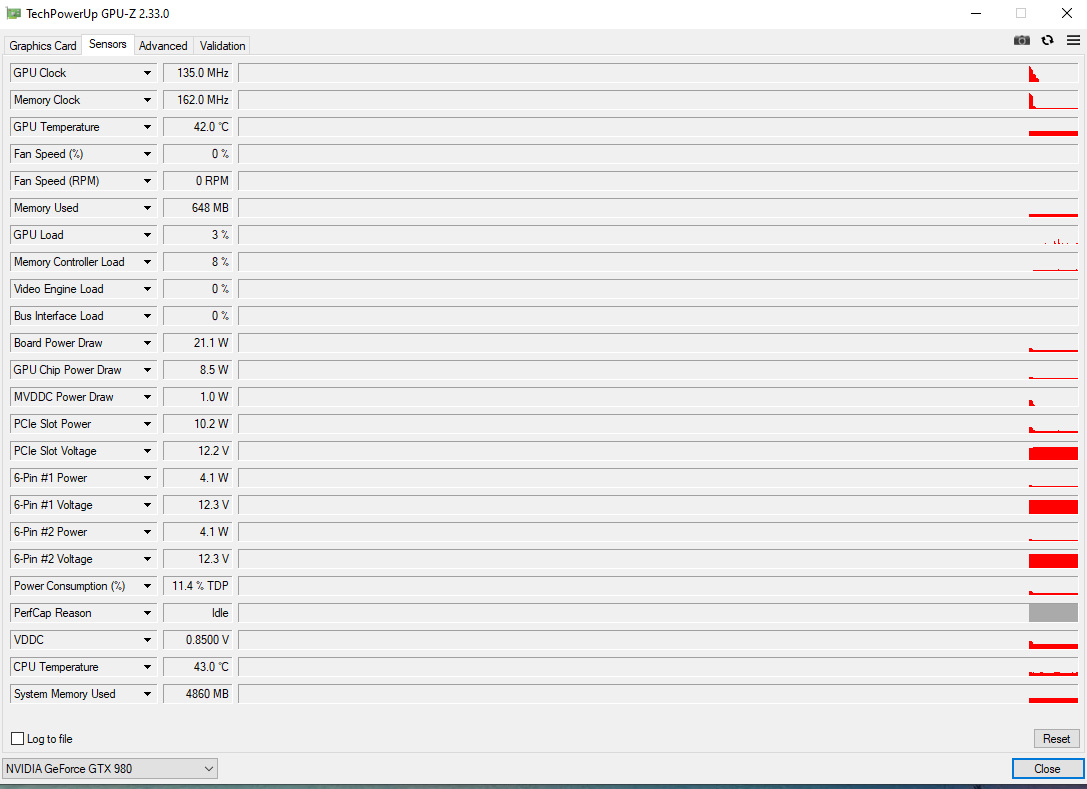Click the 4860 MB System Memory value
The height and width of the screenshot is (789, 1087).
[198, 695]
